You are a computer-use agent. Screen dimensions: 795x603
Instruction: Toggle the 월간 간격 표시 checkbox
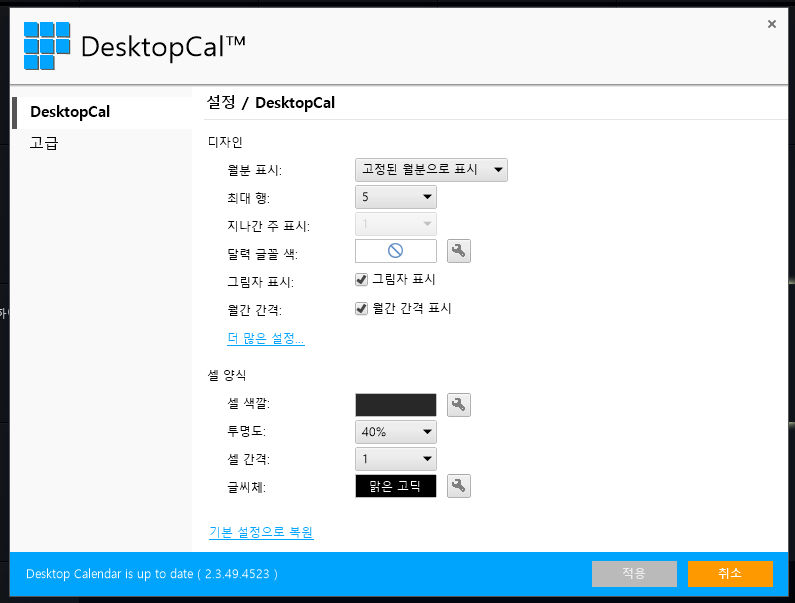[x=361, y=308]
